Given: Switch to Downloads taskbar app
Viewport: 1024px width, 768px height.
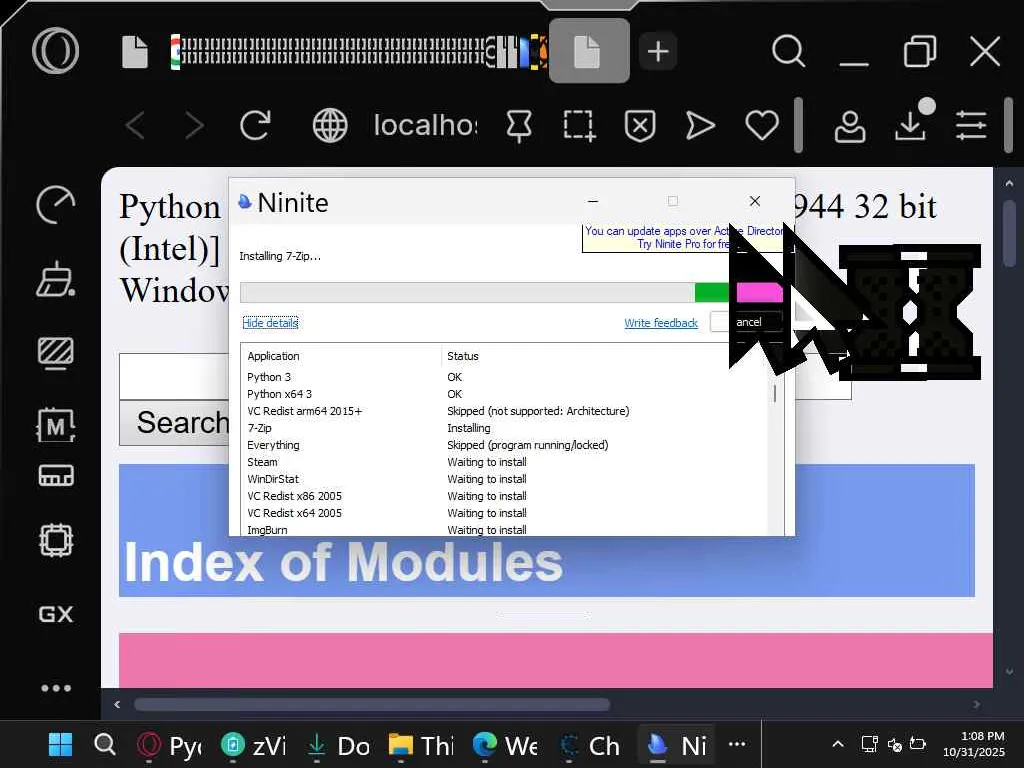Looking at the screenshot, I should tap(338, 745).
